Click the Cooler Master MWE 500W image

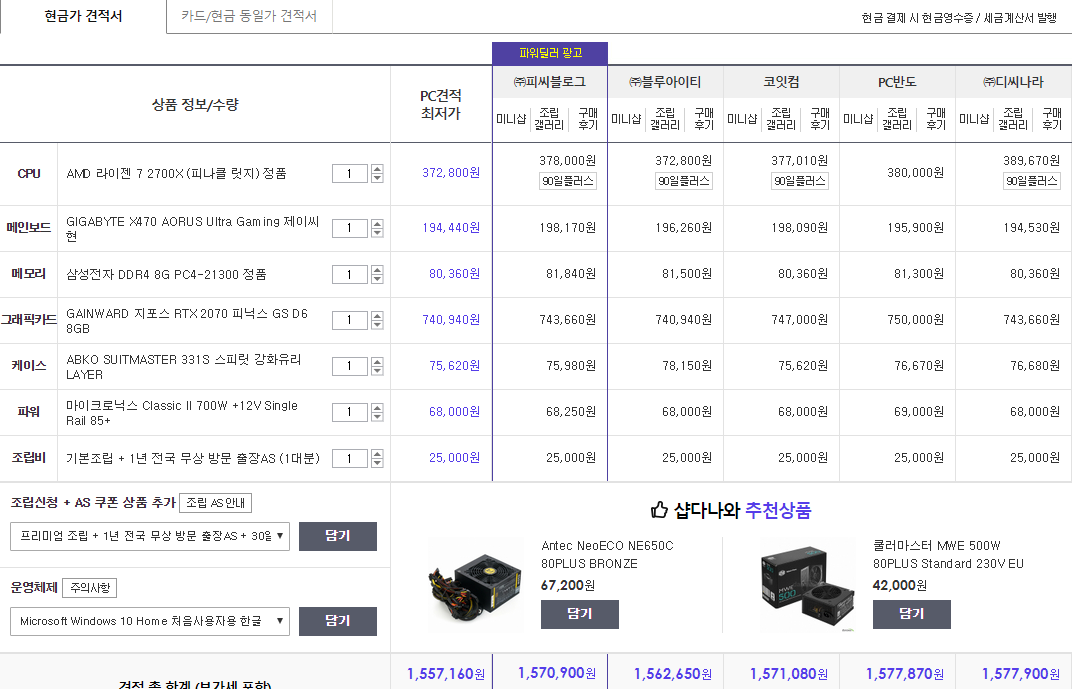tap(807, 583)
